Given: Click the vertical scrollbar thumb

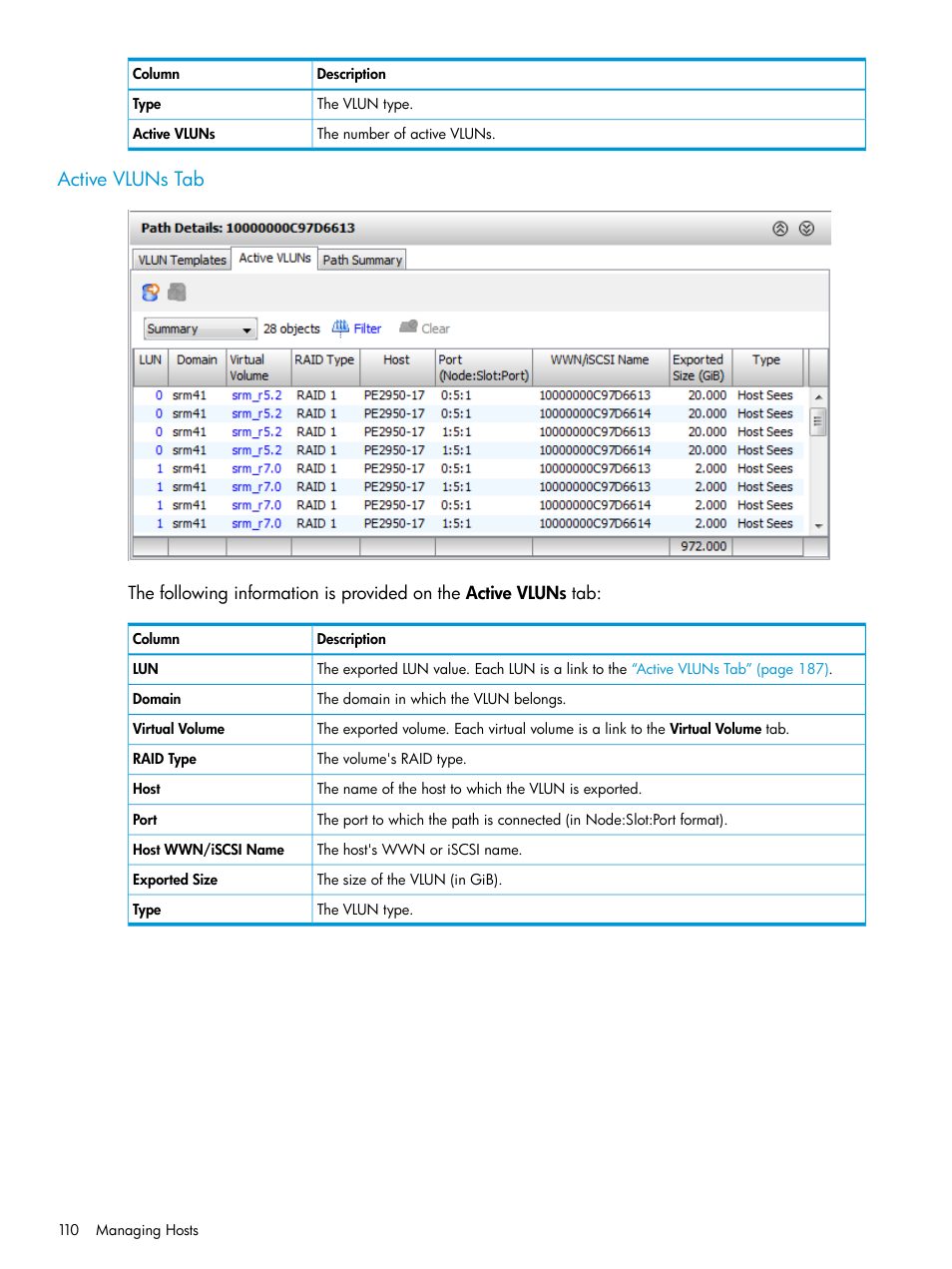Looking at the screenshot, I should [x=818, y=421].
